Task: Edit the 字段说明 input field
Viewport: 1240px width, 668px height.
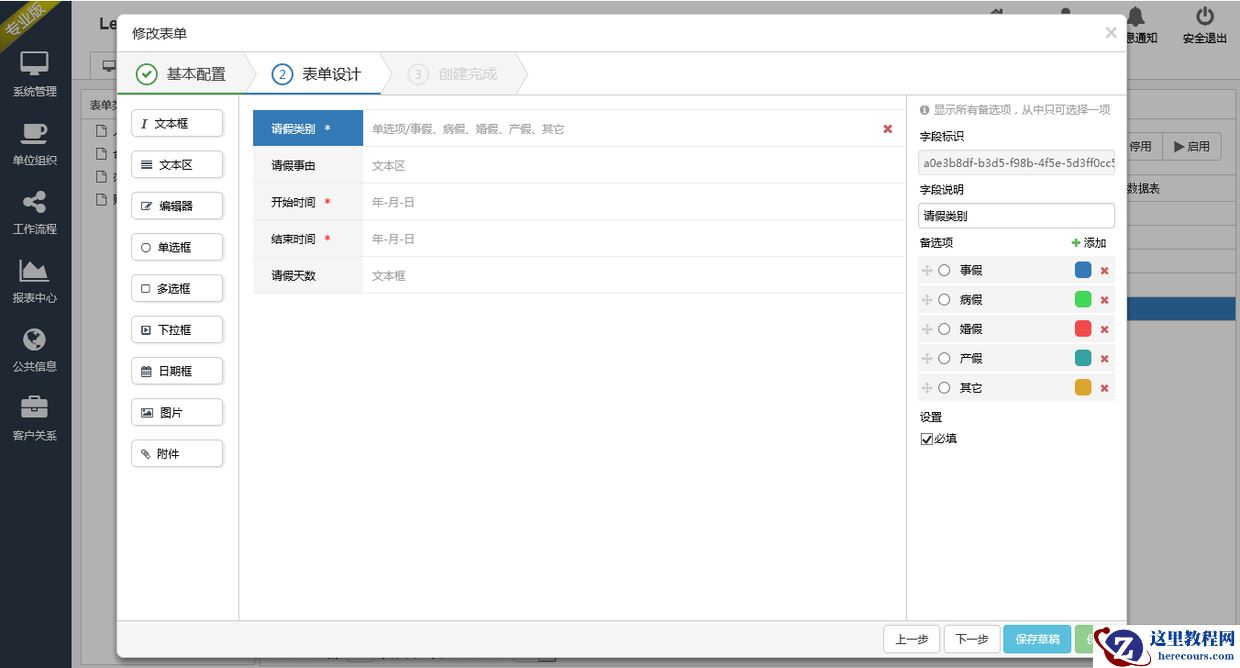Action: coord(1016,215)
